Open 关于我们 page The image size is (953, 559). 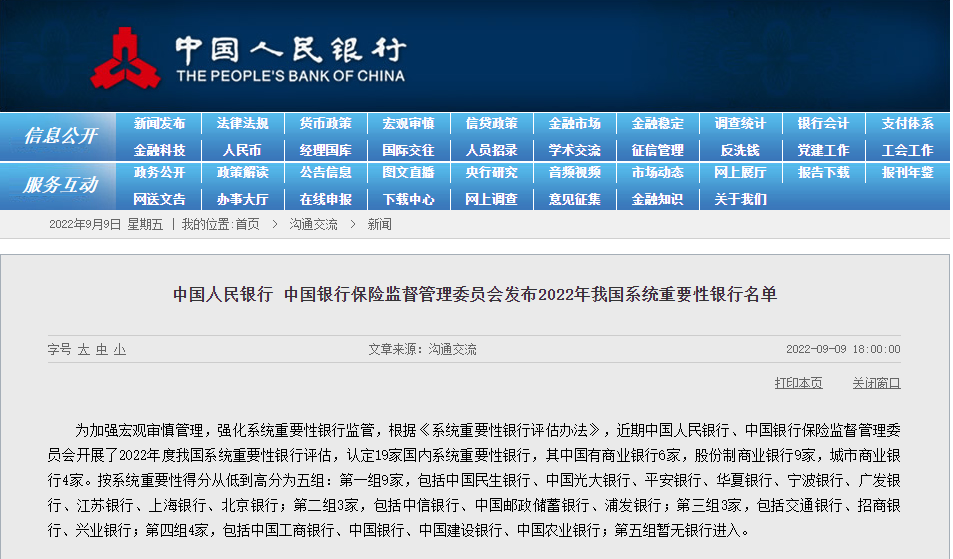(740, 199)
